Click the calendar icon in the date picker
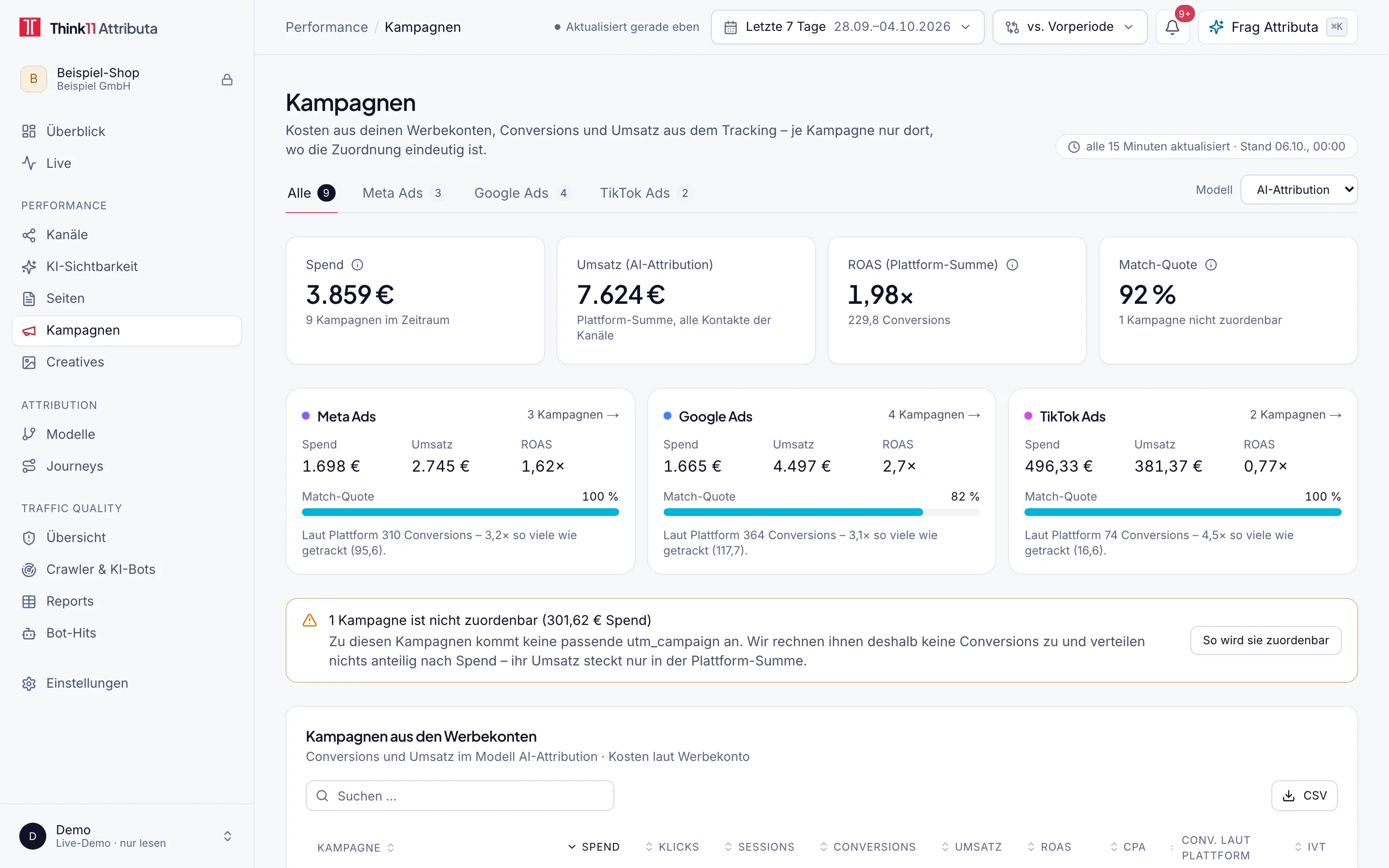 [x=730, y=27]
